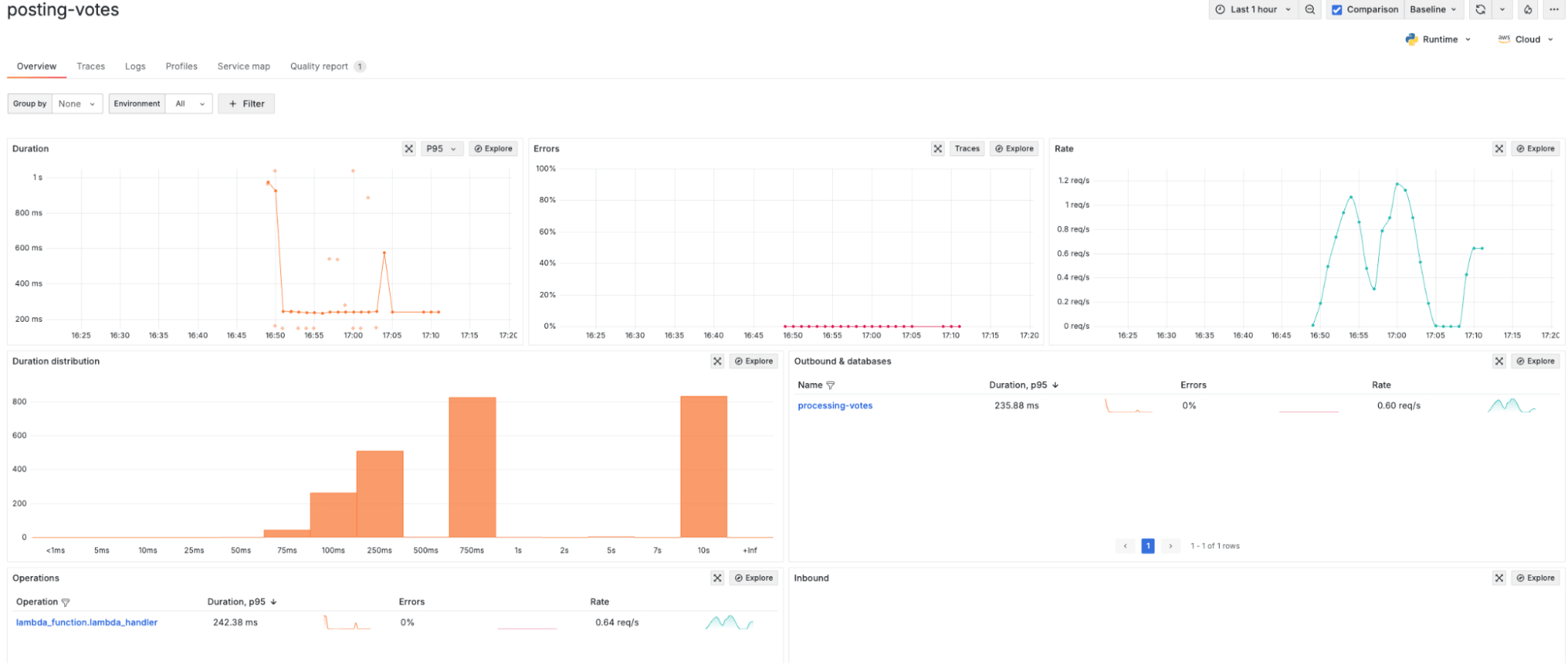Screen dimensions: 1568x664
Task: Click the X icon on Rate panel
Action: [x=1499, y=148]
